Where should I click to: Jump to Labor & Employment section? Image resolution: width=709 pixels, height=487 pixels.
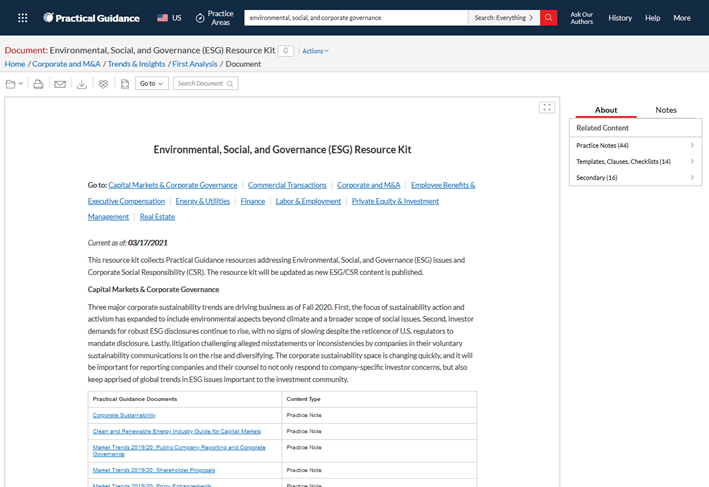(308, 201)
